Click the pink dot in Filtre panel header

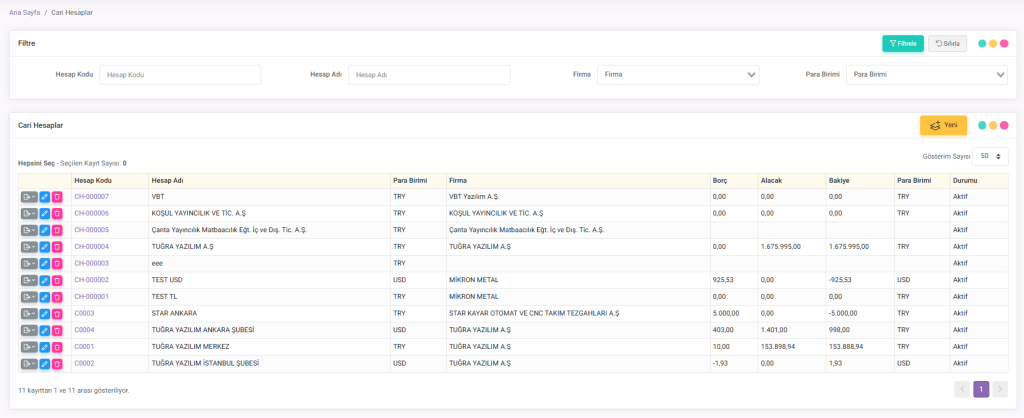click(x=1004, y=44)
